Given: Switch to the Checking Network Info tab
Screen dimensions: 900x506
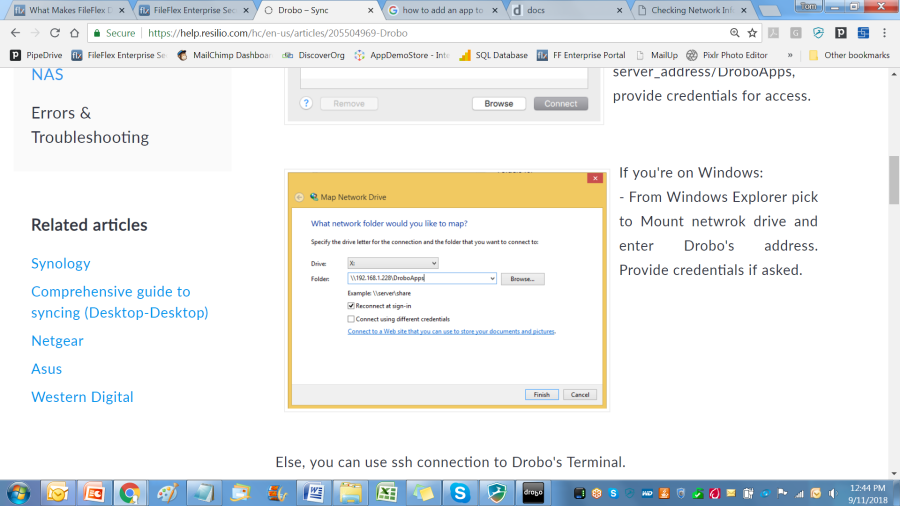Looking at the screenshot, I should tap(692, 10).
